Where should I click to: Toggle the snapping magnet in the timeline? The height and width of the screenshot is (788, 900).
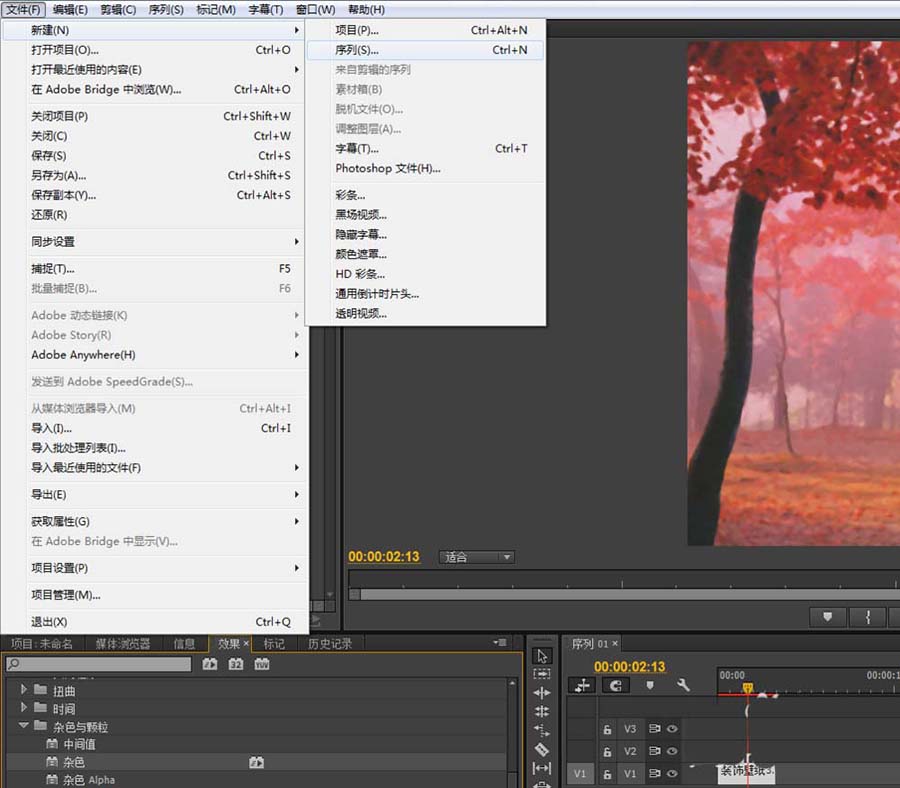(614, 685)
